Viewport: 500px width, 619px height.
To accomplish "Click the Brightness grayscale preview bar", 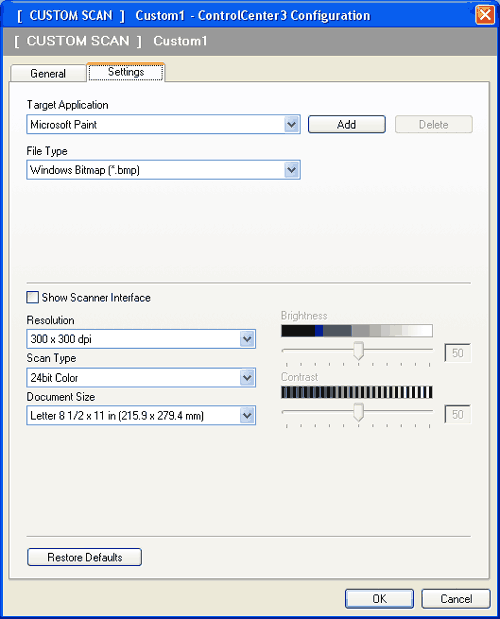I will tap(357, 331).
